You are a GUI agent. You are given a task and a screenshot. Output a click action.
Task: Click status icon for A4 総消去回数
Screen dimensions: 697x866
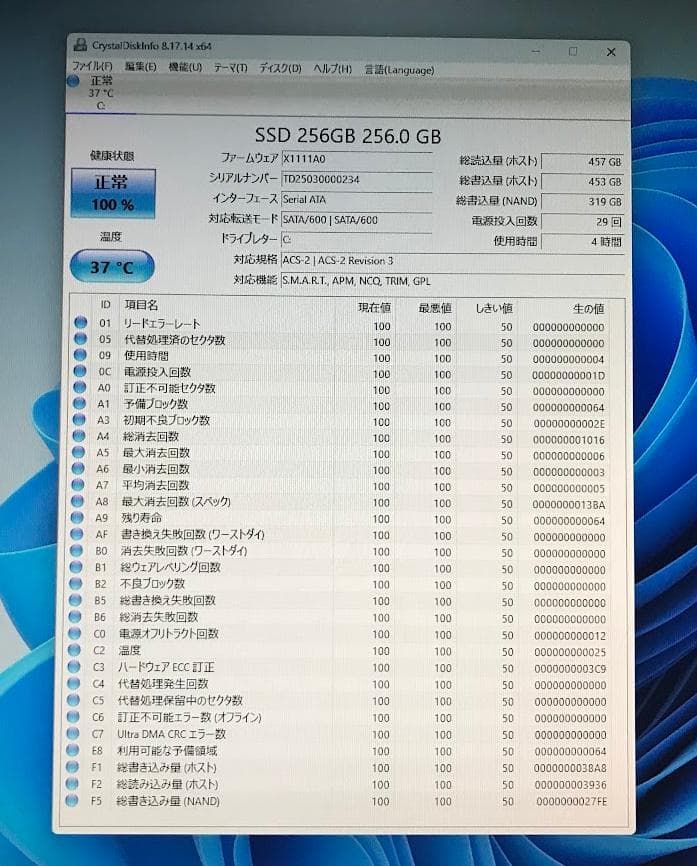pyautogui.click(x=79, y=436)
